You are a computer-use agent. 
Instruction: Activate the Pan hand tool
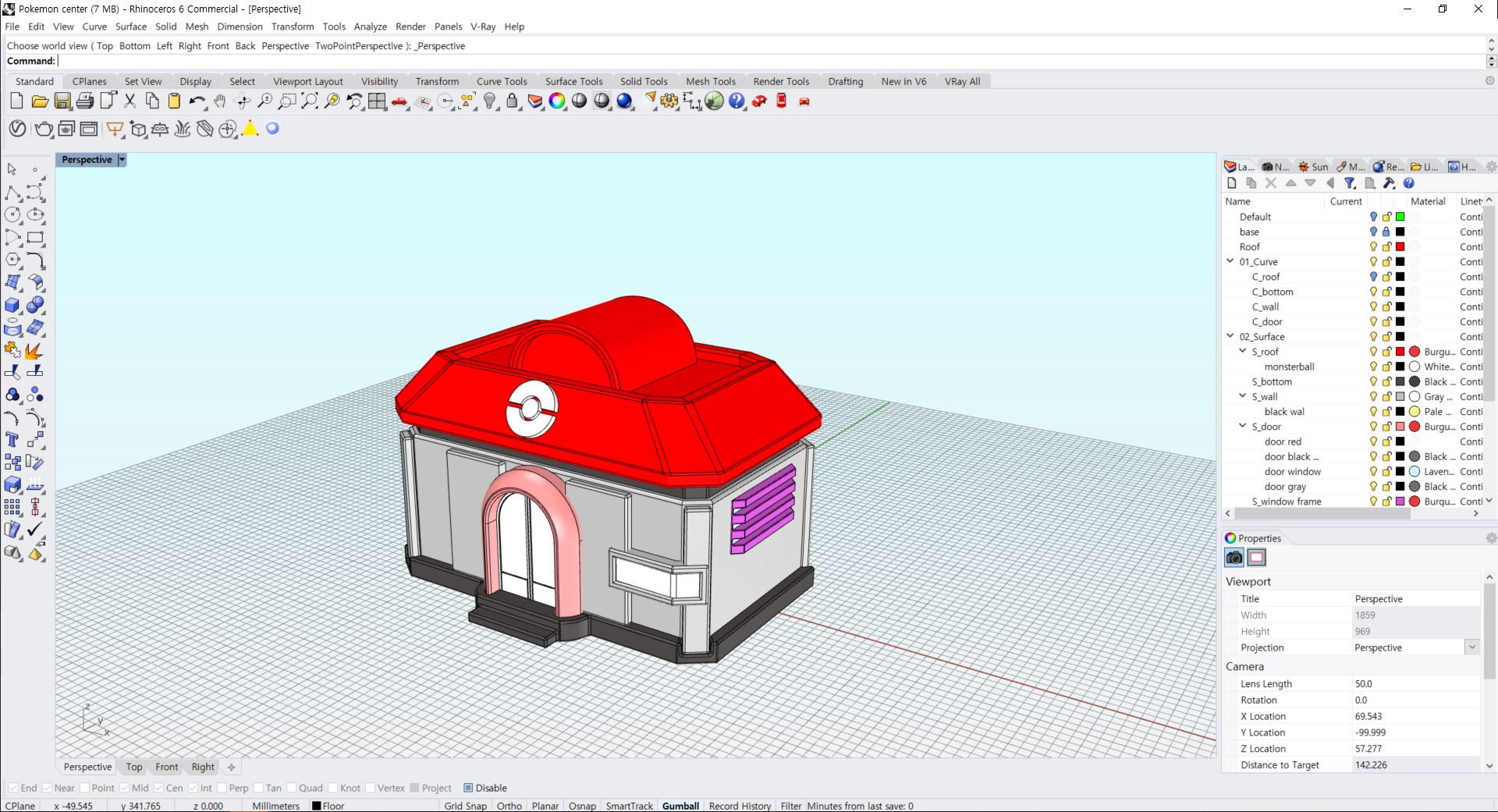pos(220,101)
